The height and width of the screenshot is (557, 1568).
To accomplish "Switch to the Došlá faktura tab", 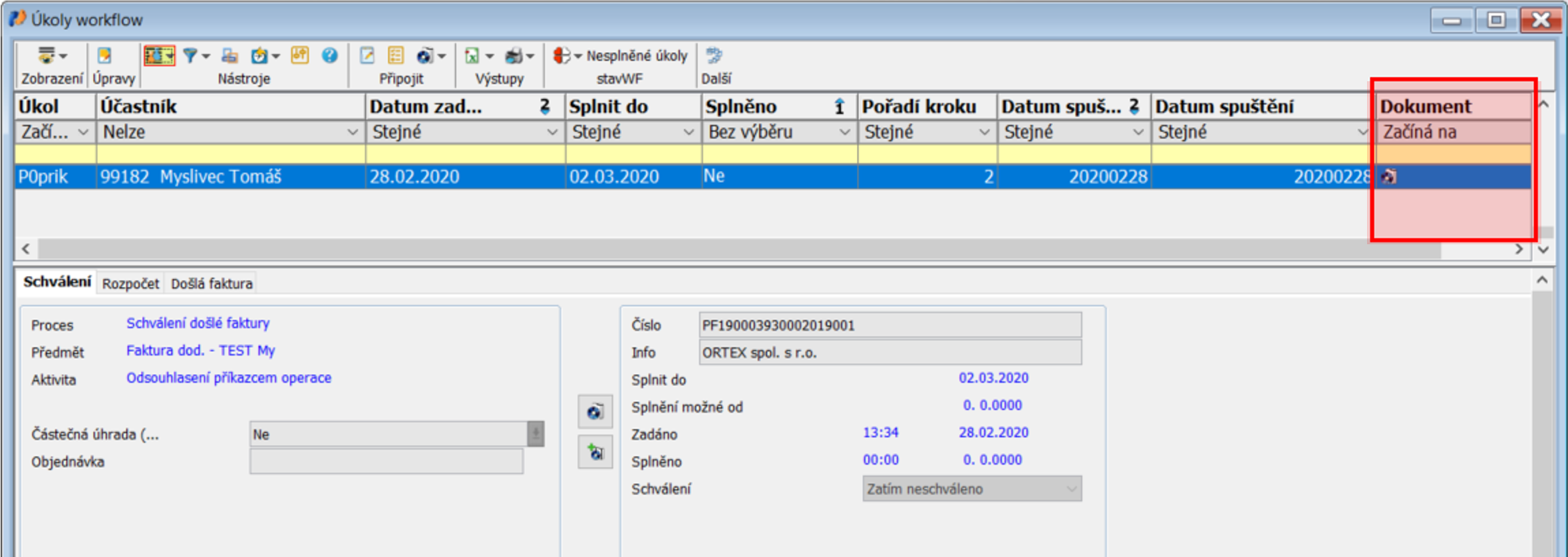I will [x=212, y=284].
